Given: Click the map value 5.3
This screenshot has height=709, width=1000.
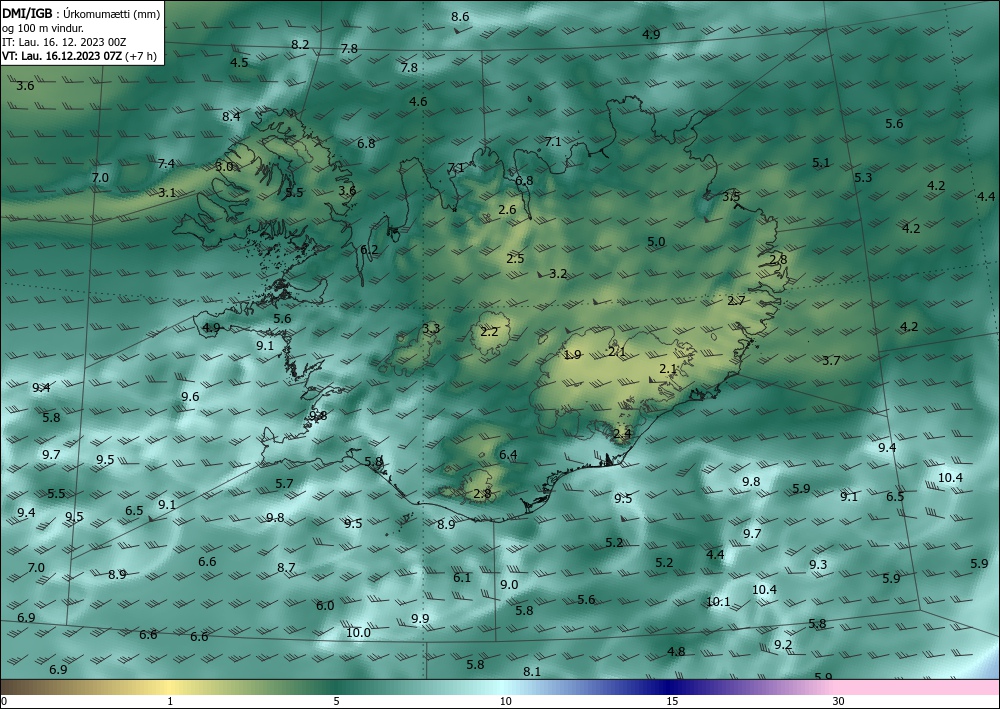Looking at the screenshot, I should coord(863,177).
